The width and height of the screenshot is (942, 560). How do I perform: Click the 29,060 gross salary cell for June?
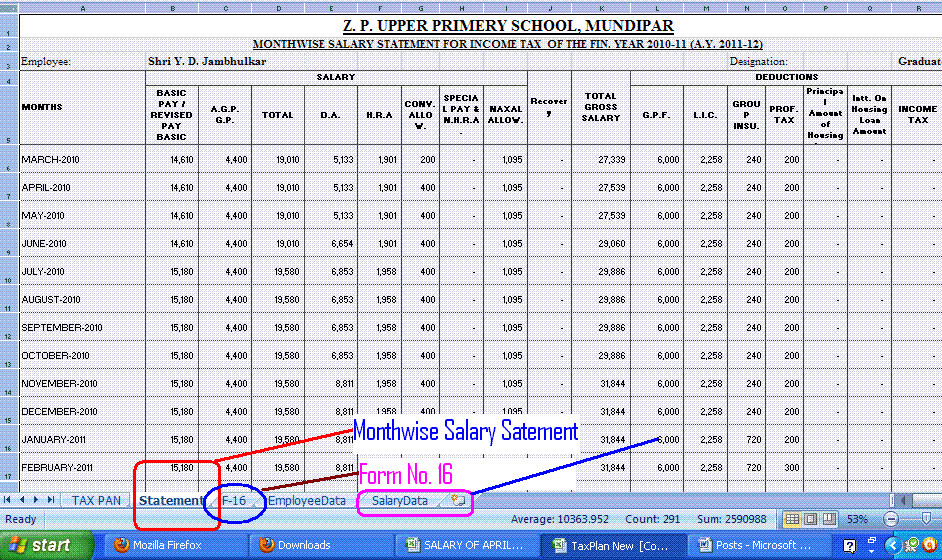601,243
